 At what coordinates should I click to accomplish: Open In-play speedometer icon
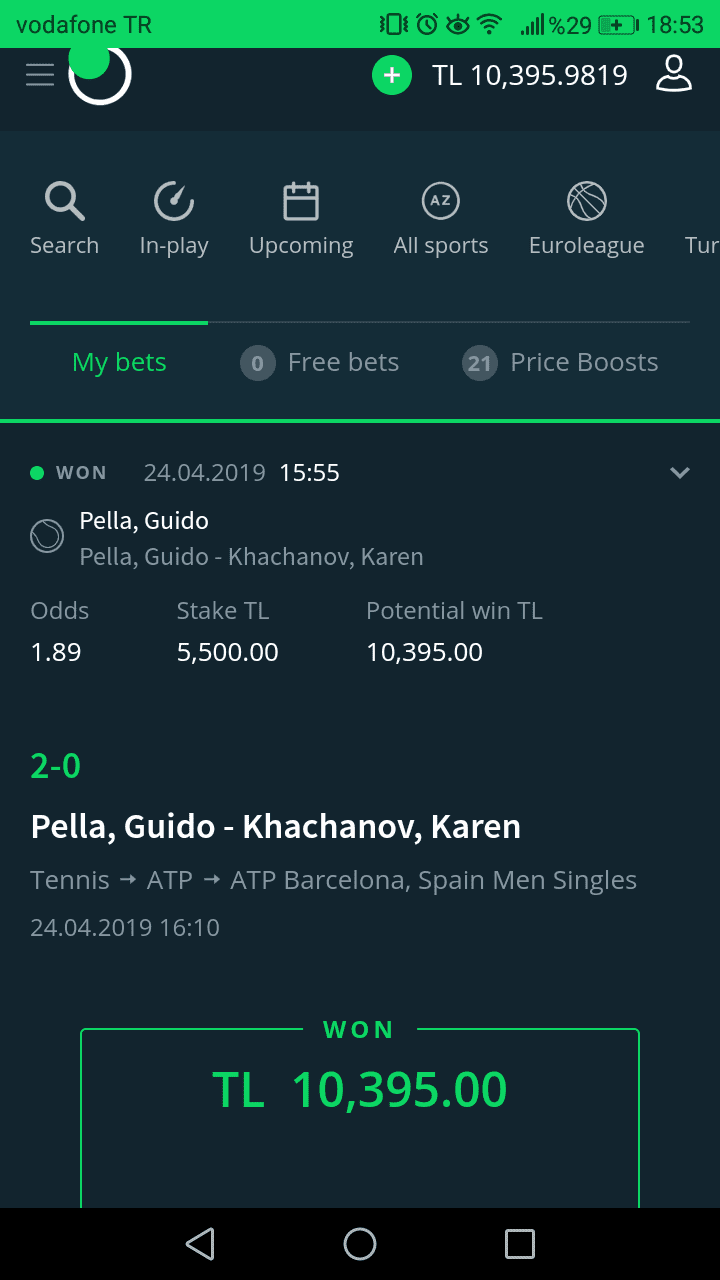(174, 201)
